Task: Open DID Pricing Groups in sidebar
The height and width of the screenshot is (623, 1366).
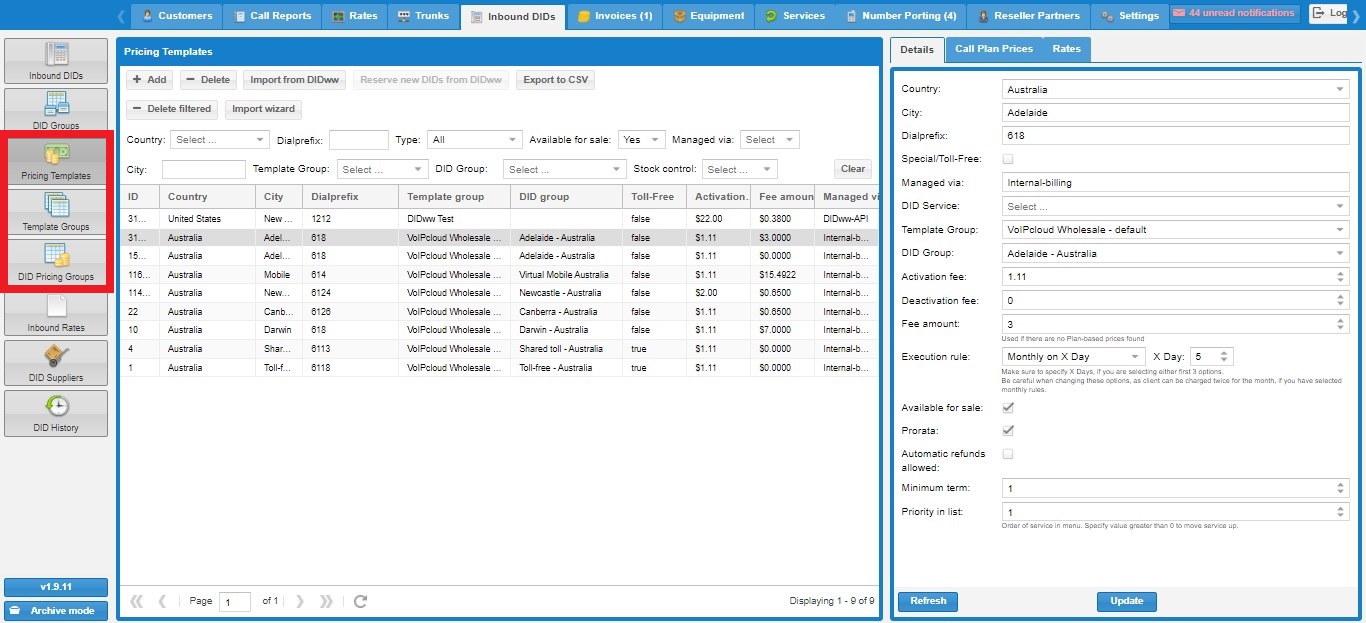Action: coord(56,263)
